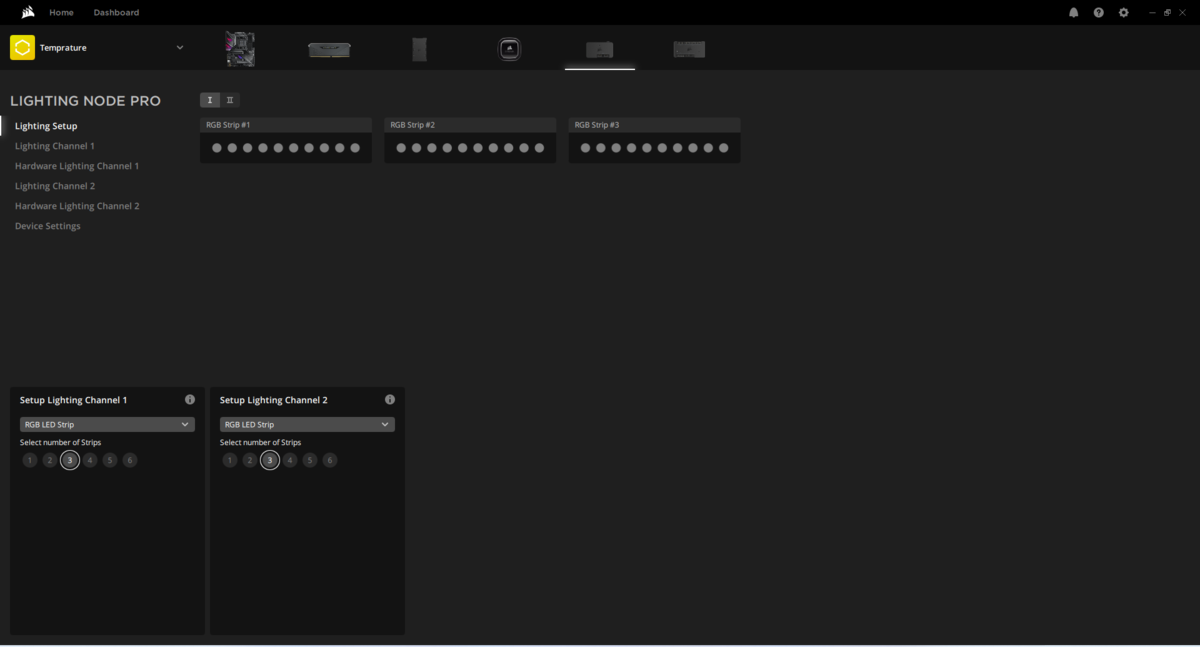Show info for Setup Lighting Channel 1

pyautogui.click(x=190, y=400)
